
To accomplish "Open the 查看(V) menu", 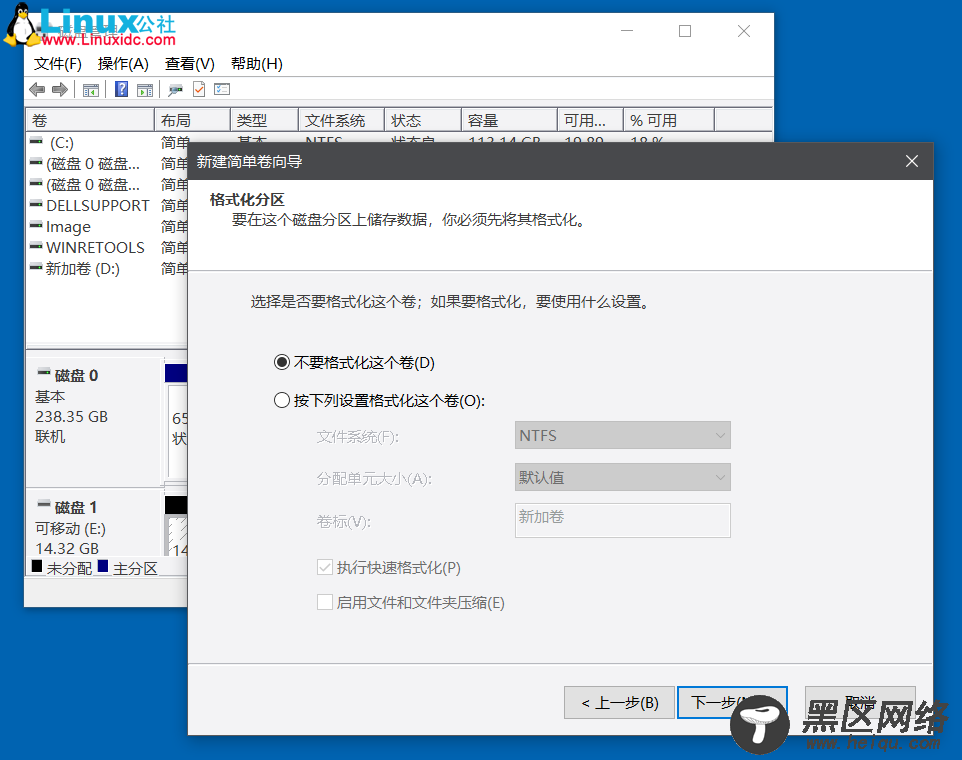I will (x=190, y=64).
